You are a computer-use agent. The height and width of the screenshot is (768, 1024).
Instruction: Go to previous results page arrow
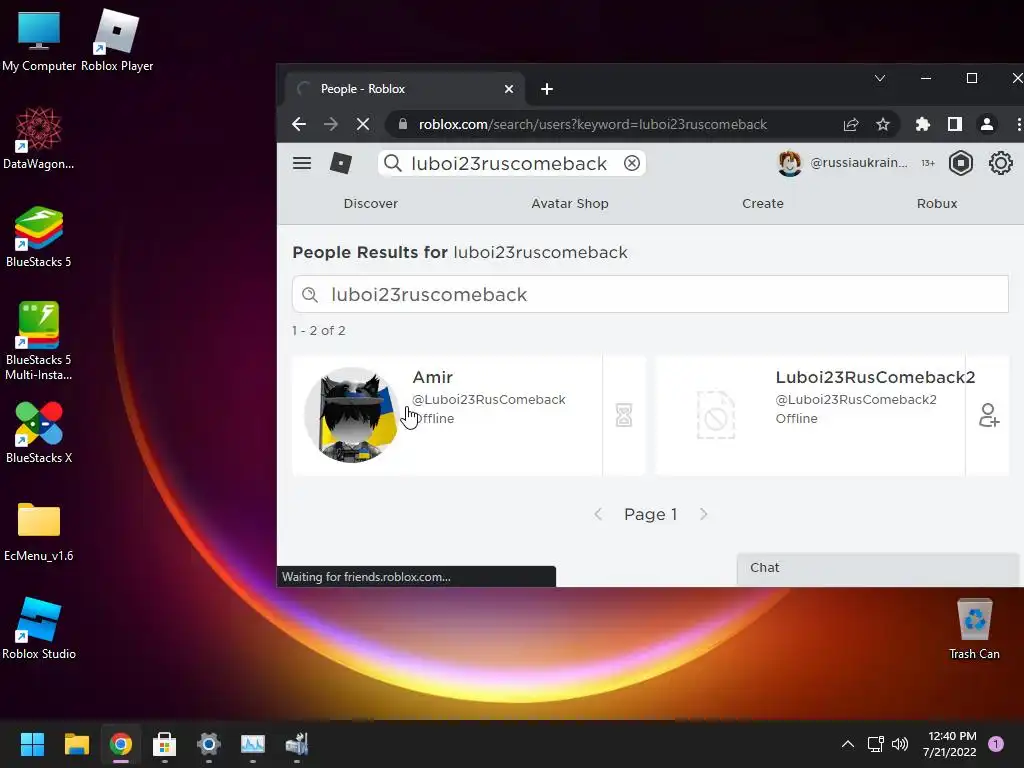598,515
